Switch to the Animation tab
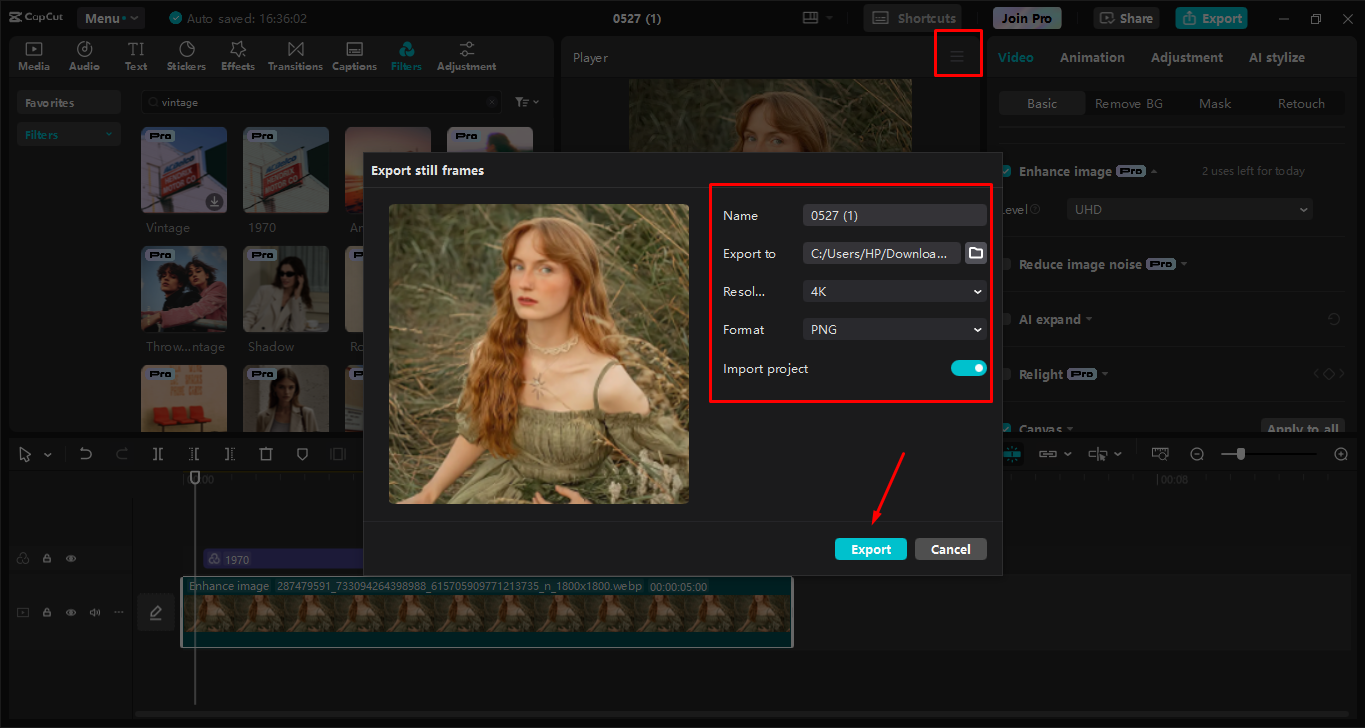The width and height of the screenshot is (1365, 728). coord(1091,57)
